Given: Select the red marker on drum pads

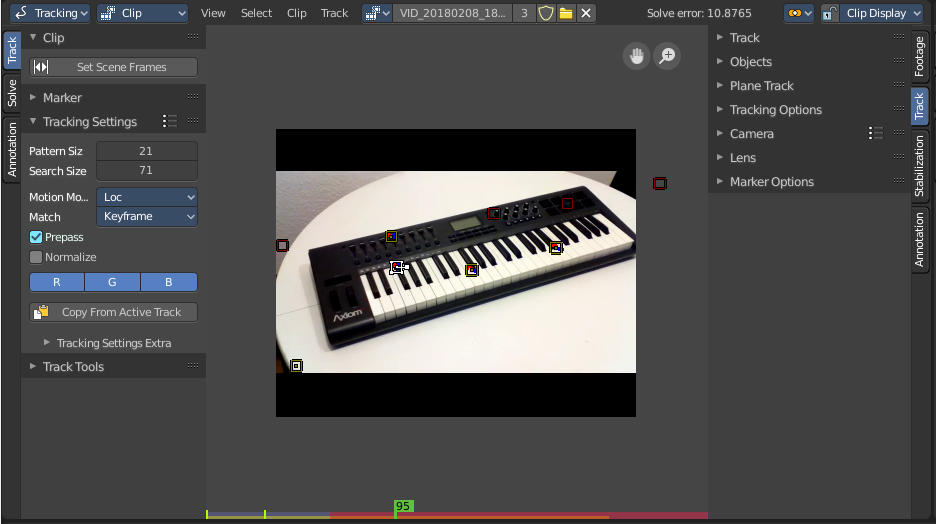Looking at the screenshot, I should (567, 204).
